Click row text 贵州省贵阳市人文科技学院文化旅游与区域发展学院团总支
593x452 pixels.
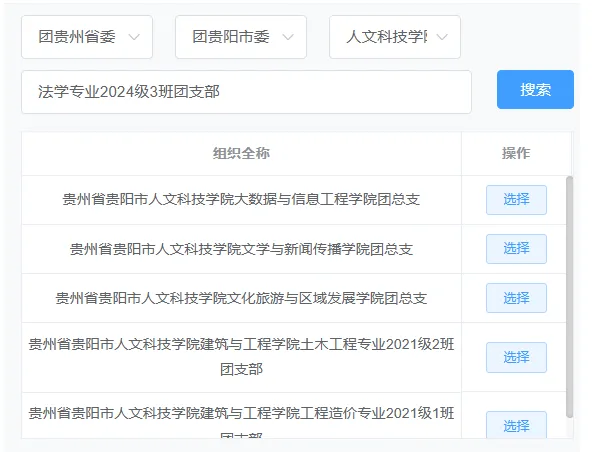(x=241, y=298)
